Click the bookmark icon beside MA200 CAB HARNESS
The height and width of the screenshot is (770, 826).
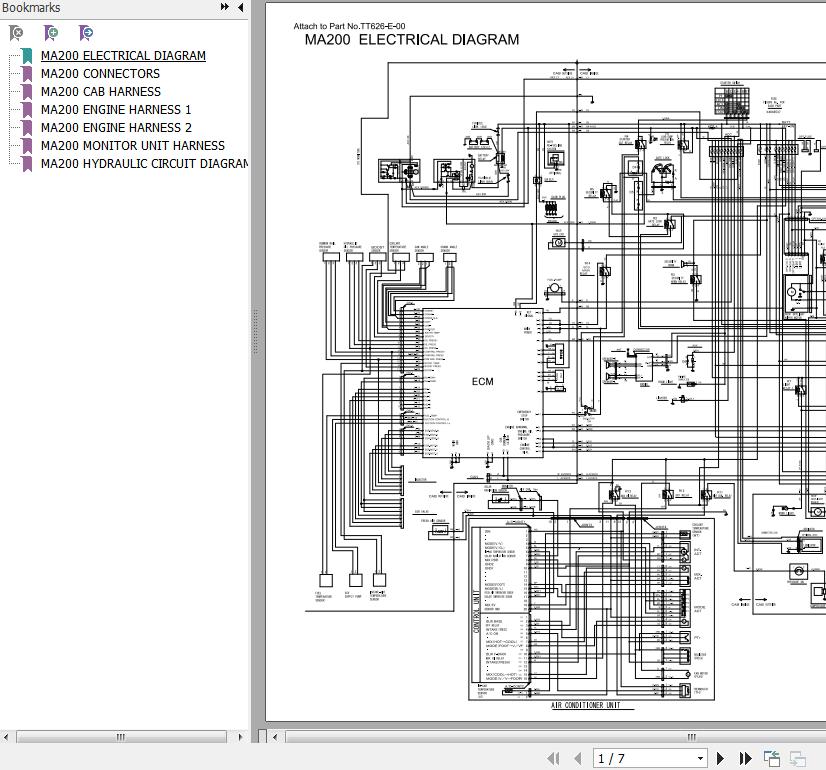click(x=27, y=92)
